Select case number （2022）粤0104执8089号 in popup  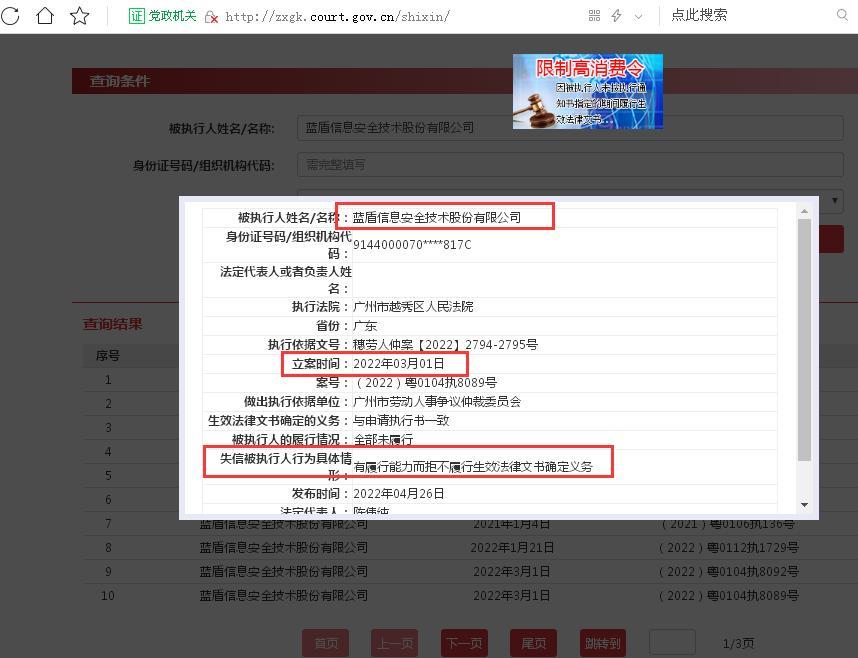coord(425,382)
